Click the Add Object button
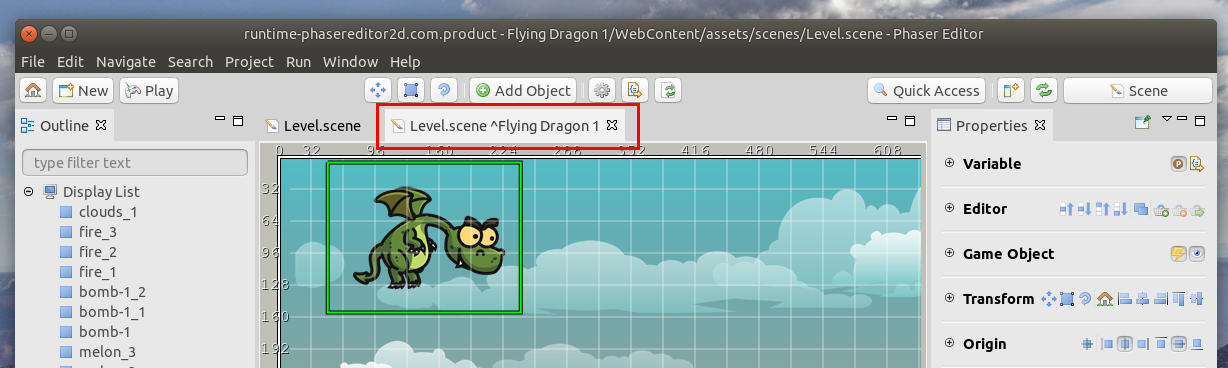 [523, 90]
